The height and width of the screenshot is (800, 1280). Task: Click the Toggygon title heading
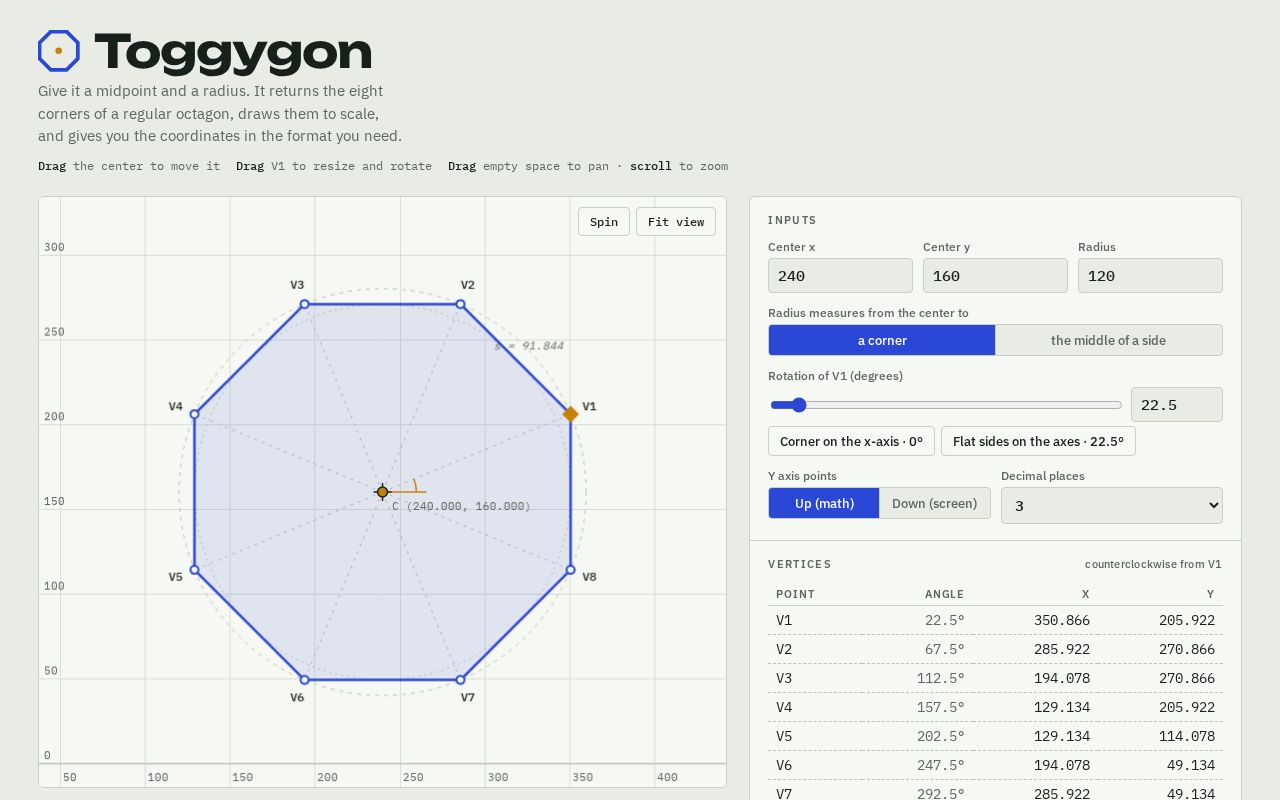point(233,53)
